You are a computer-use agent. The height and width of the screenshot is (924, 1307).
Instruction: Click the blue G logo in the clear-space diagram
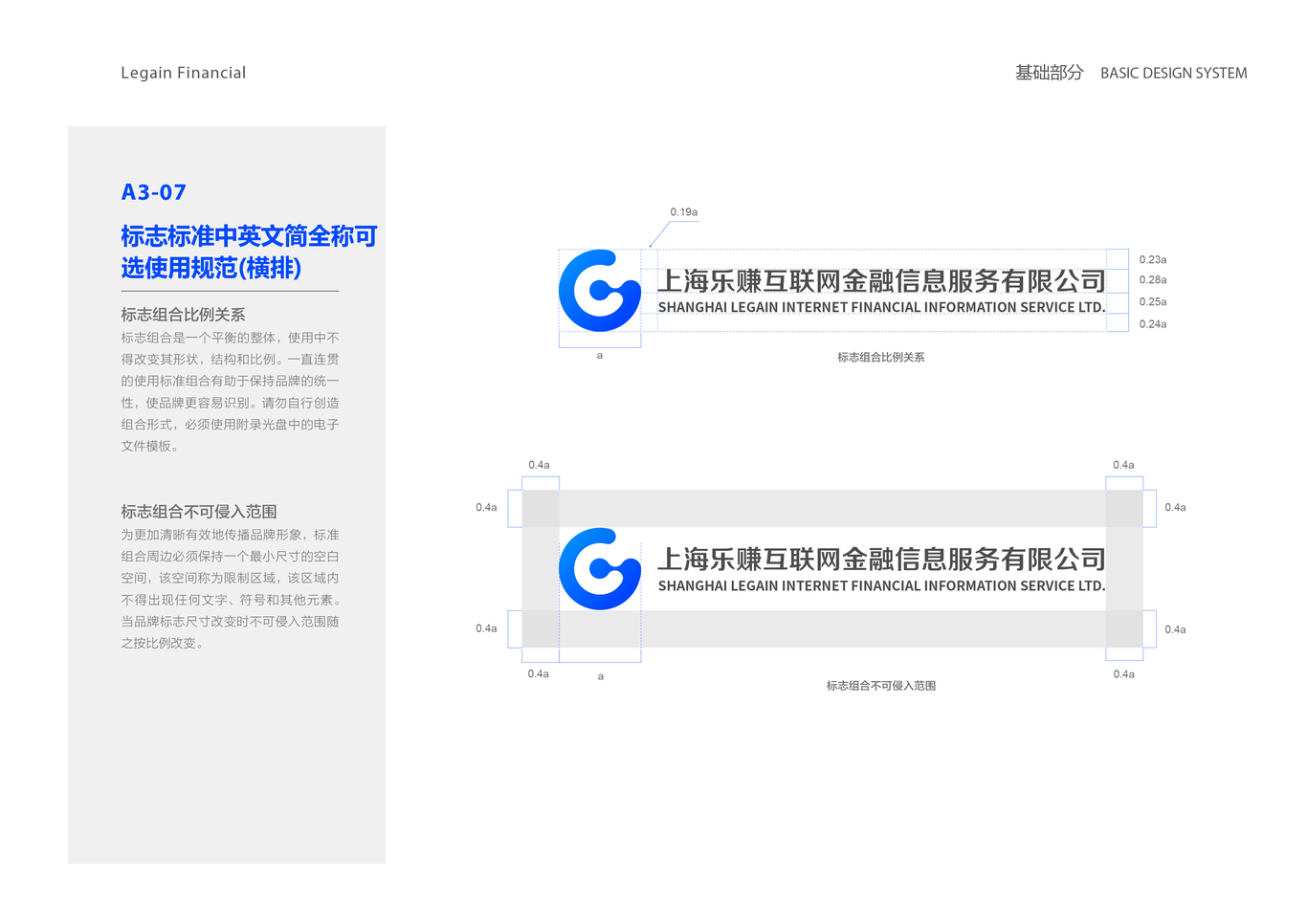coord(600,568)
